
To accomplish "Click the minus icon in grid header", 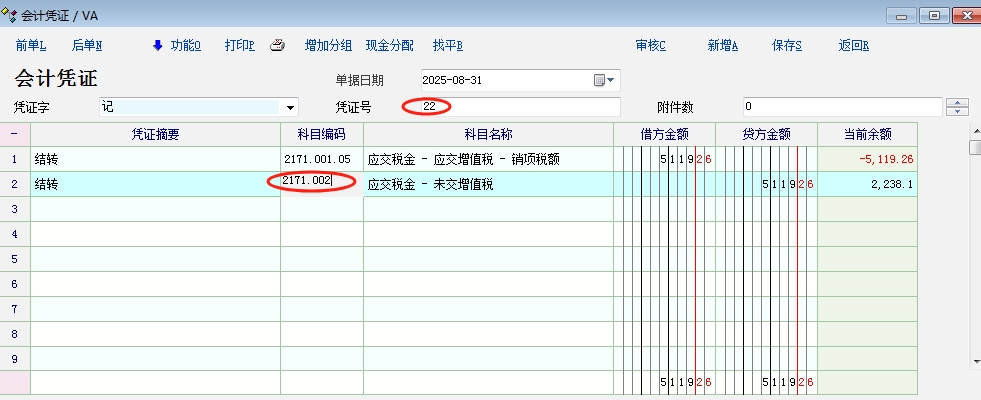I will (x=15, y=134).
